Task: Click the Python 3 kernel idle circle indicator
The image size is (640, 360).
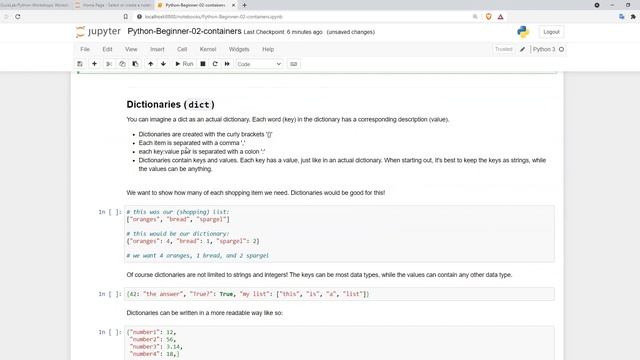Action: click(x=562, y=49)
